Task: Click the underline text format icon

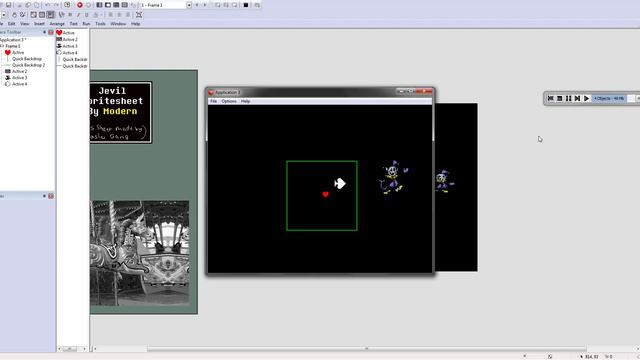Action: [x=87, y=15]
